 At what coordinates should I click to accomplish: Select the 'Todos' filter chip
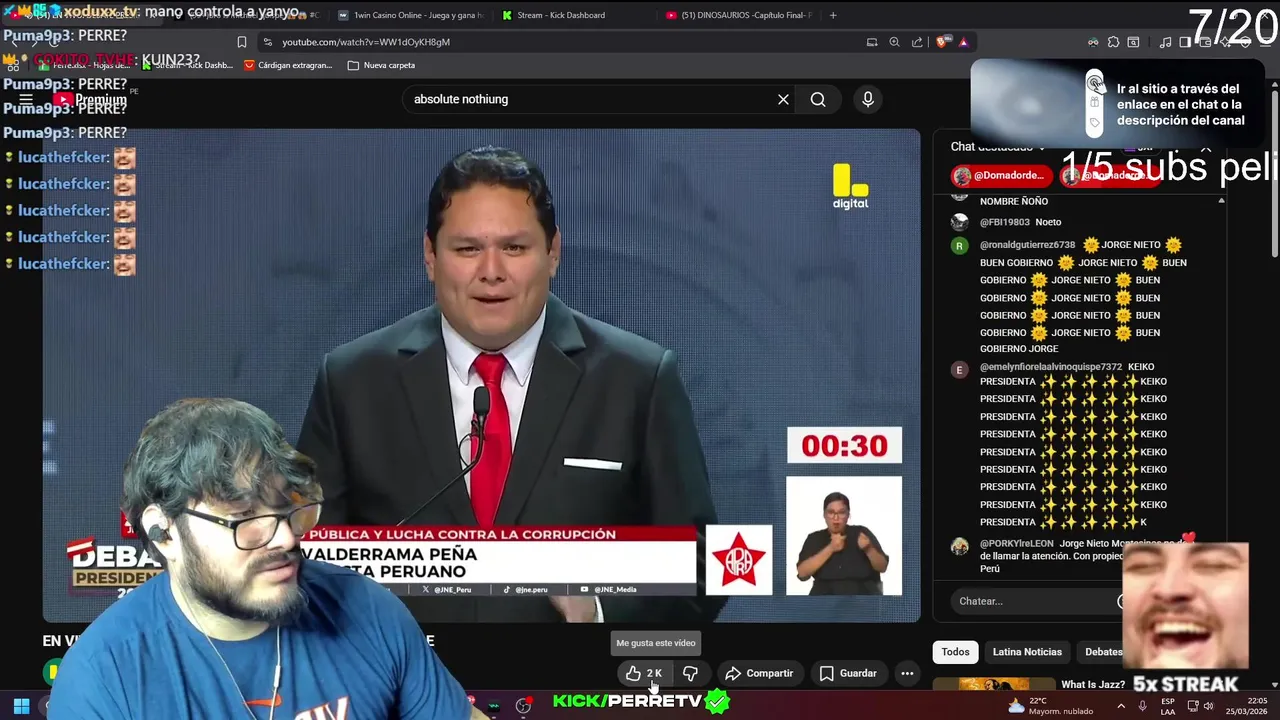pyautogui.click(x=955, y=652)
